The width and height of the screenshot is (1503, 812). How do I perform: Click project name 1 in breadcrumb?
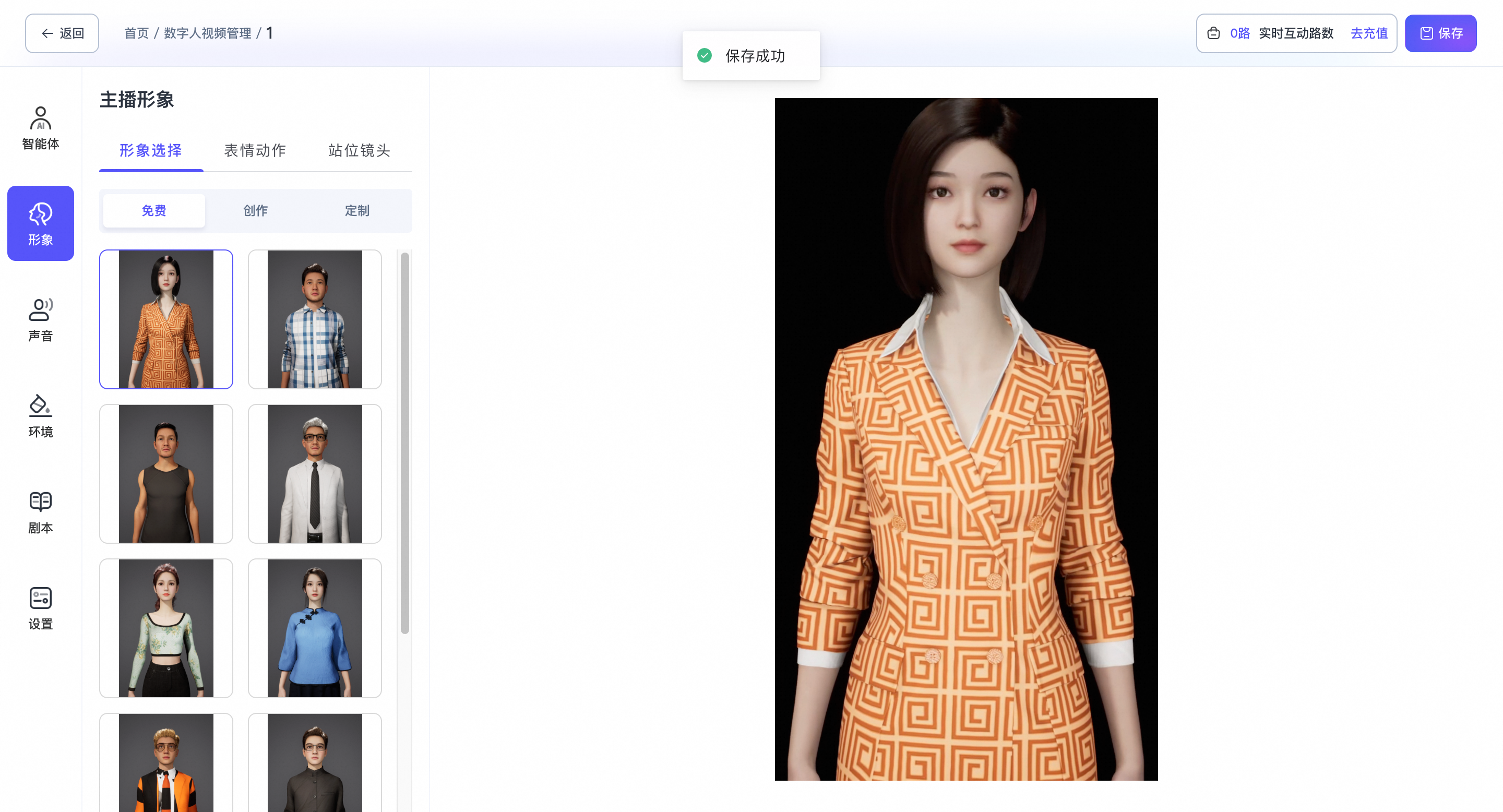[270, 33]
